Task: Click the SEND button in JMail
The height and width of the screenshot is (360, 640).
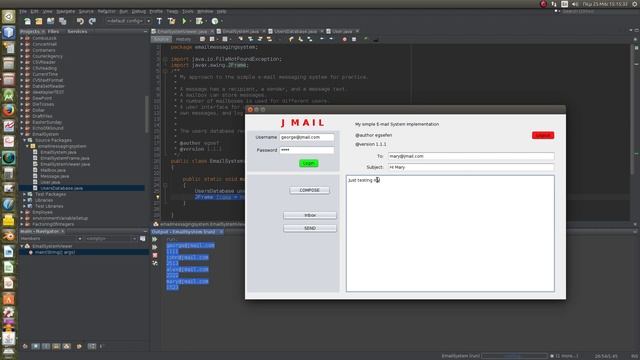Action: 310,228
